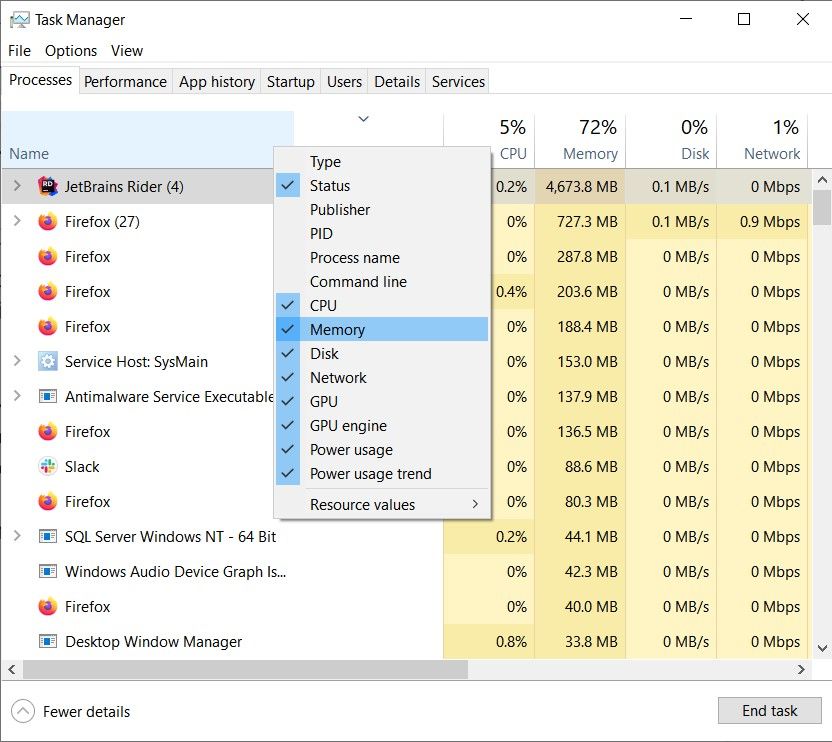Open the Options menu
Viewport: 832px width, 742px height.
click(x=71, y=50)
